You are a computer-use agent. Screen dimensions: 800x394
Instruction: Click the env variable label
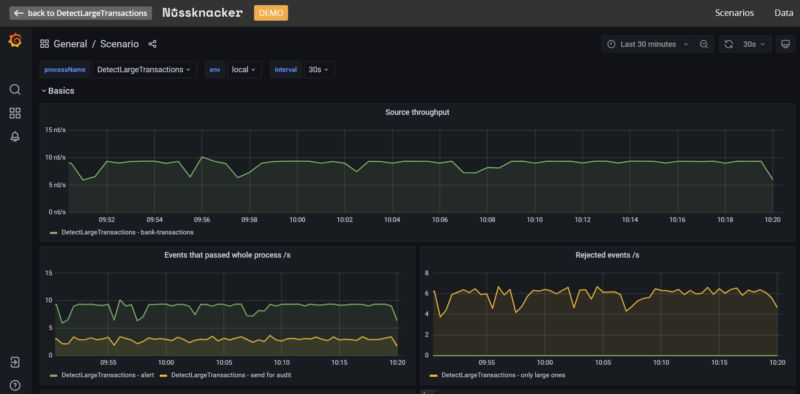(x=215, y=70)
